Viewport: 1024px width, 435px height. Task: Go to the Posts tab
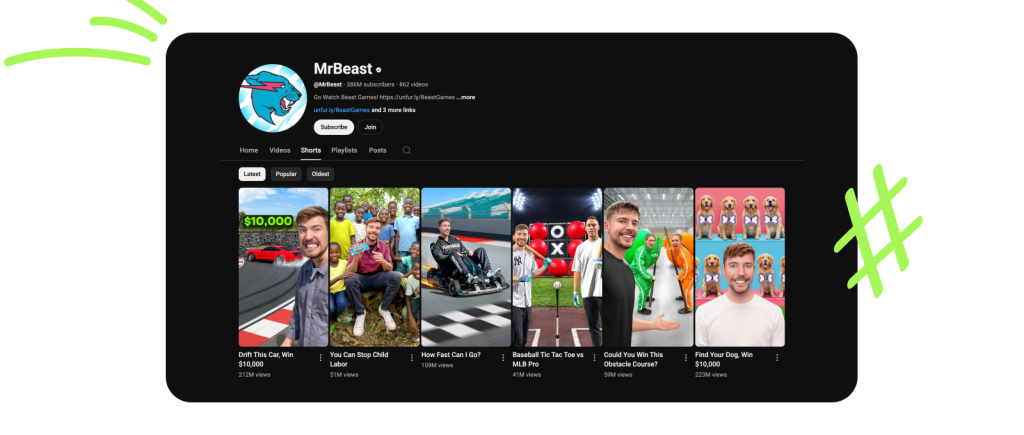(x=377, y=150)
